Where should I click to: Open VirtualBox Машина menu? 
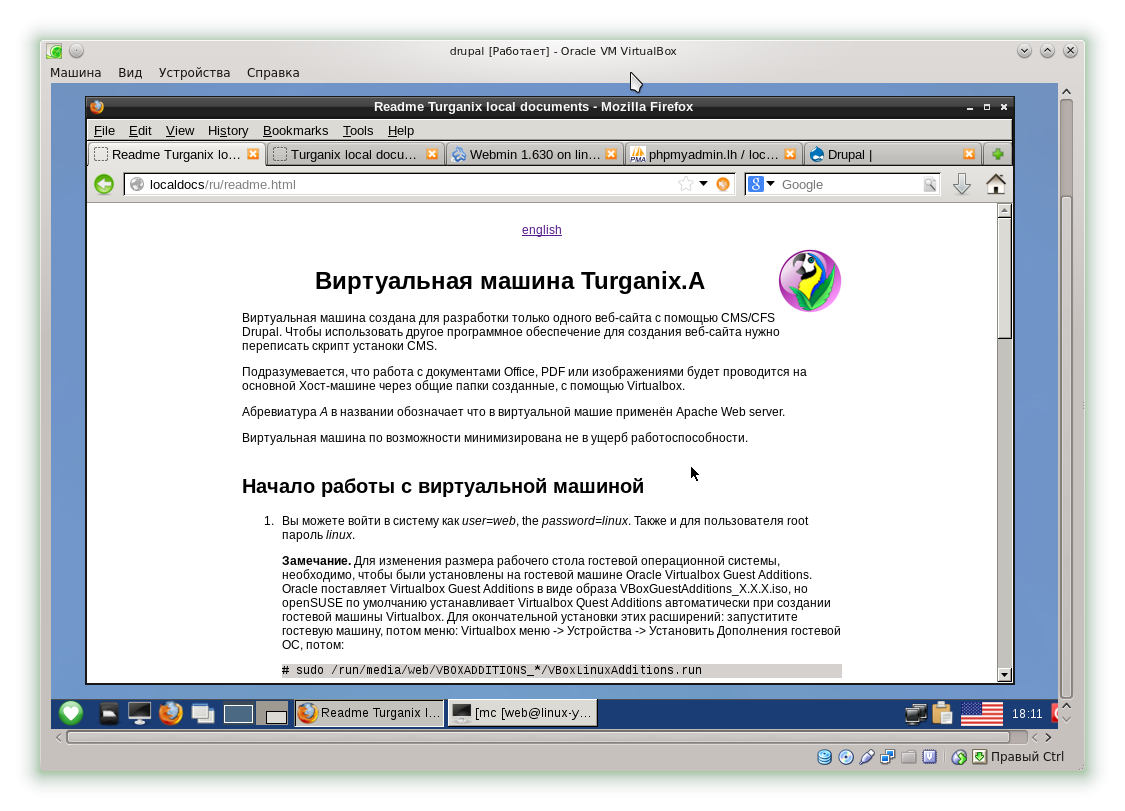(75, 72)
